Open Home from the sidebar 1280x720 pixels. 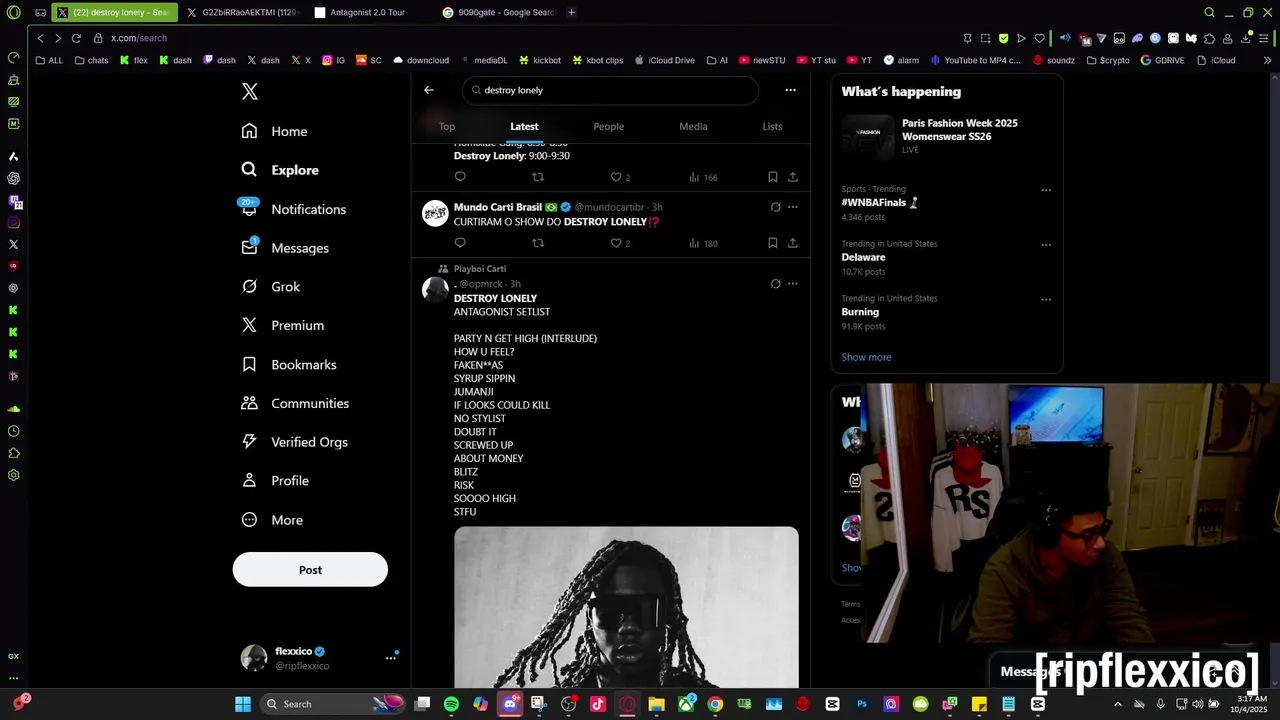click(274, 131)
